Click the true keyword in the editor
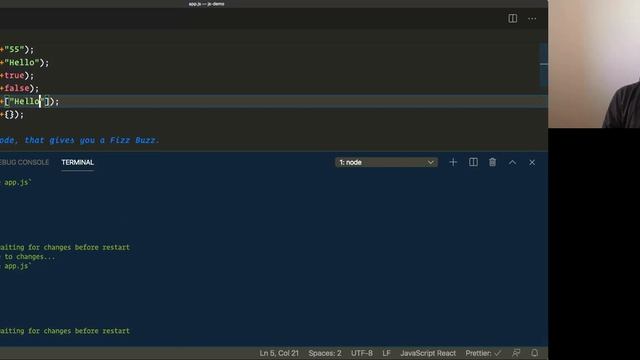 [x=14, y=76]
